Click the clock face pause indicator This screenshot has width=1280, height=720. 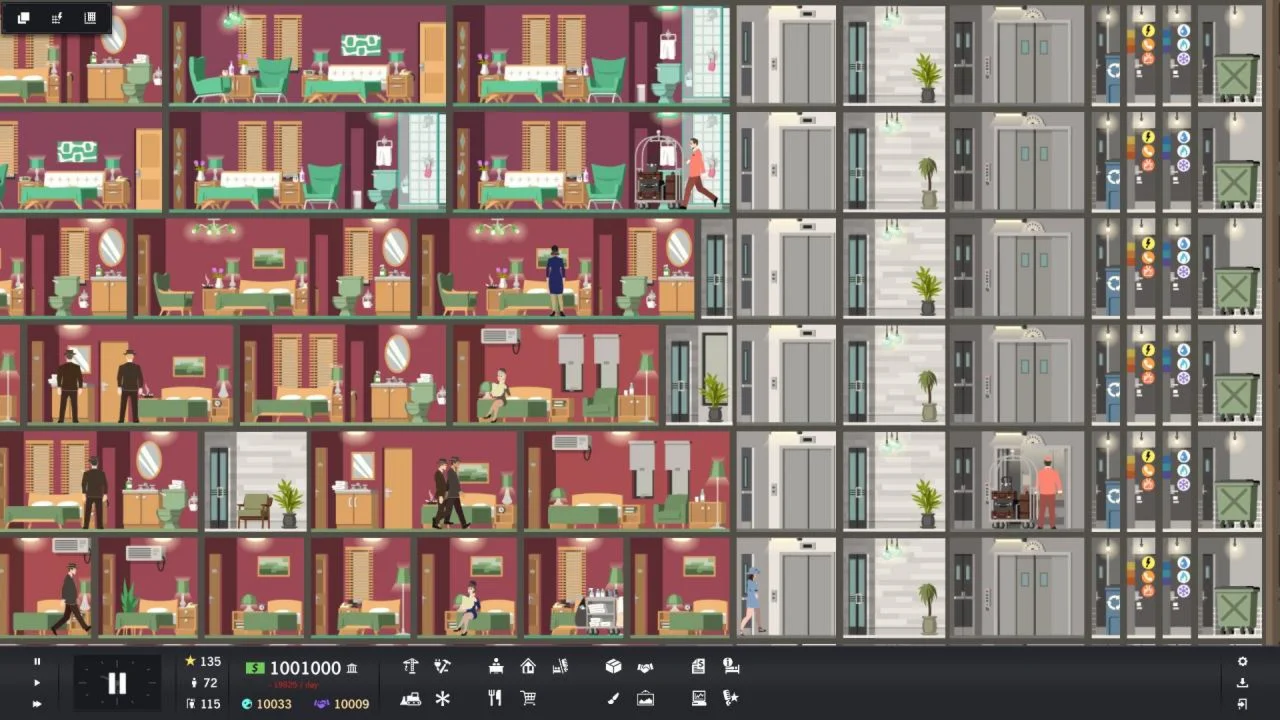pyautogui.click(x=117, y=683)
